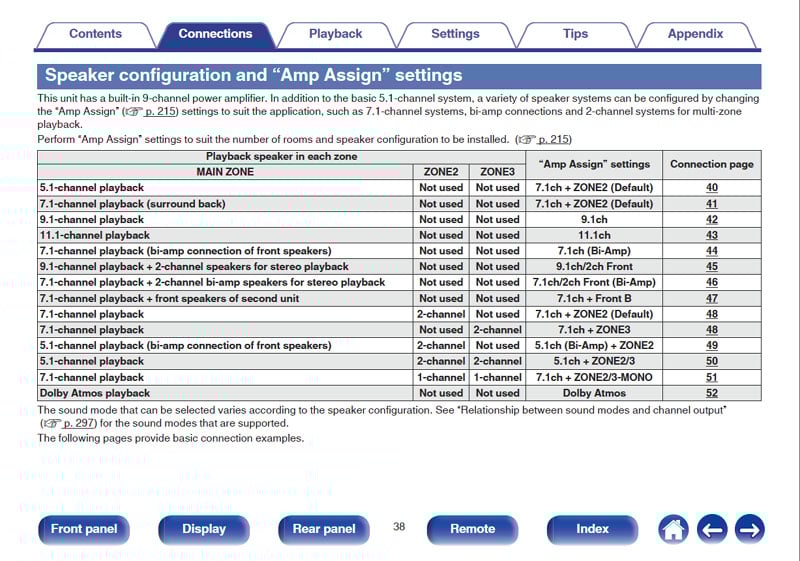Click page 47 link for 7.1ch + Front B

[711, 298]
